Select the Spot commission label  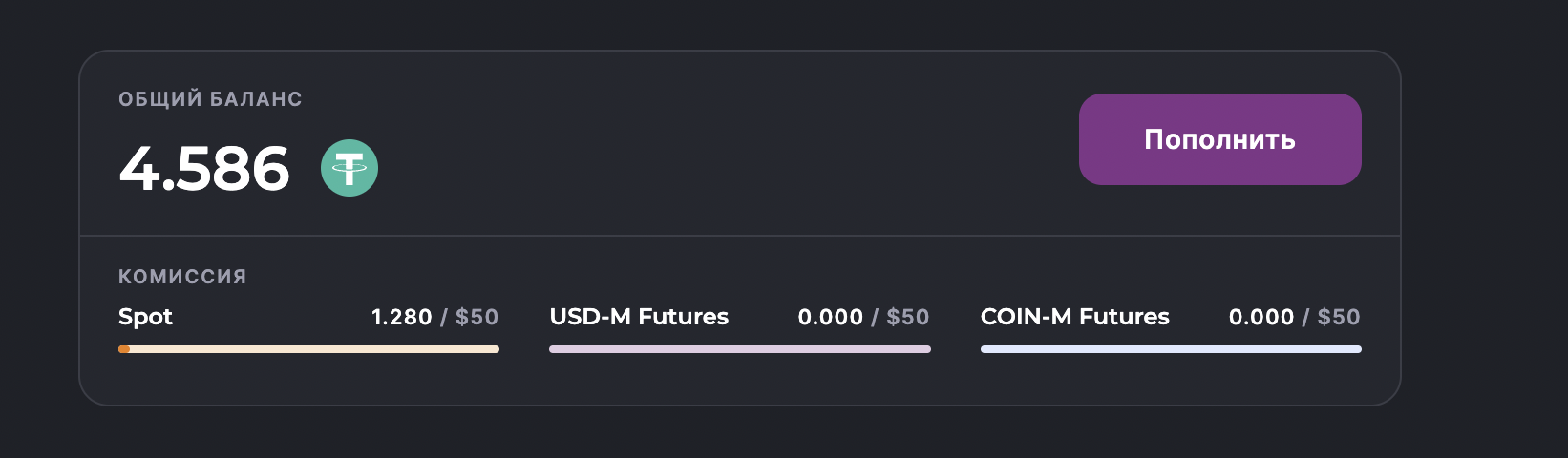pos(145,318)
